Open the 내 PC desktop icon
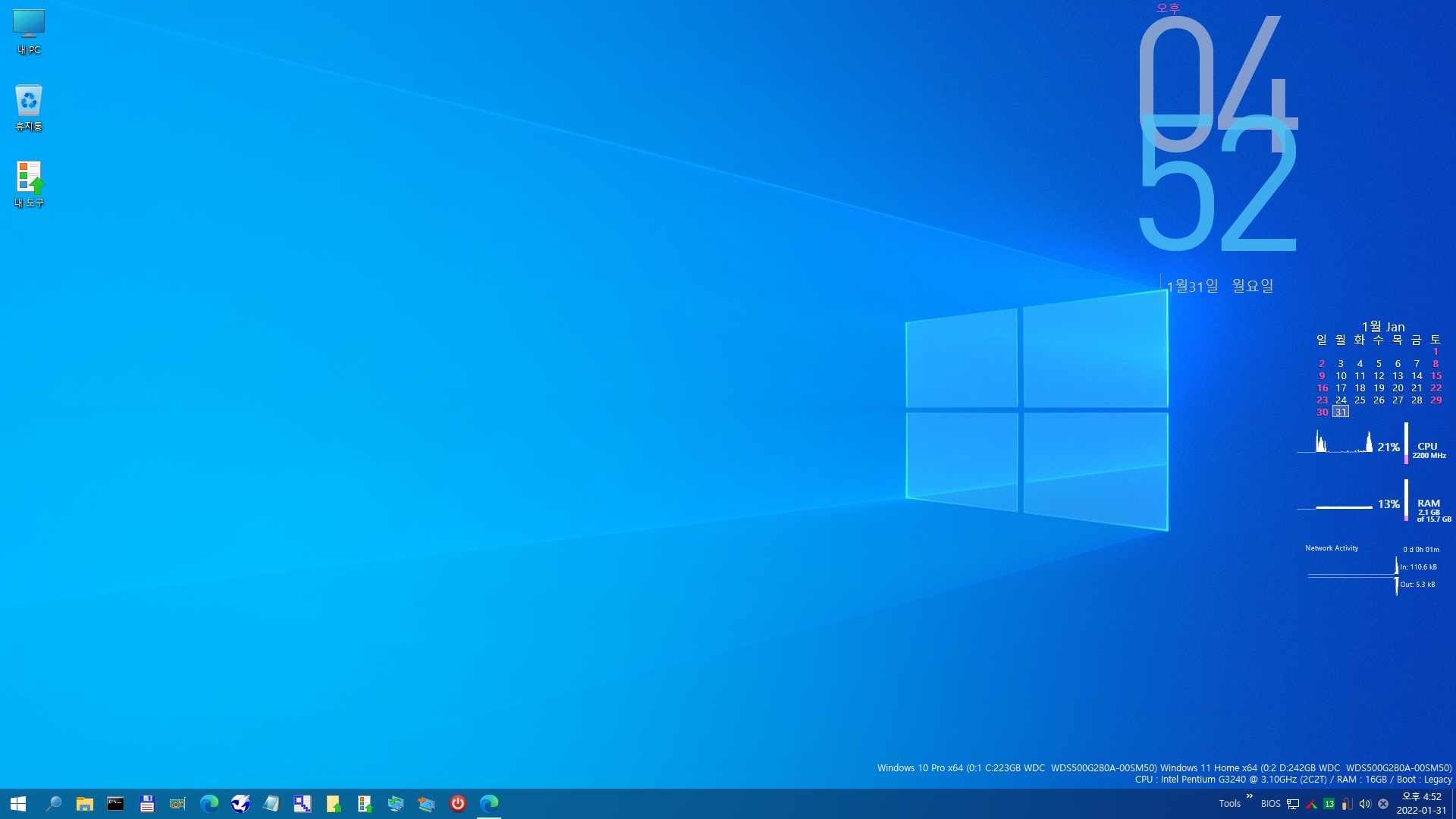 [x=29, y=32]
